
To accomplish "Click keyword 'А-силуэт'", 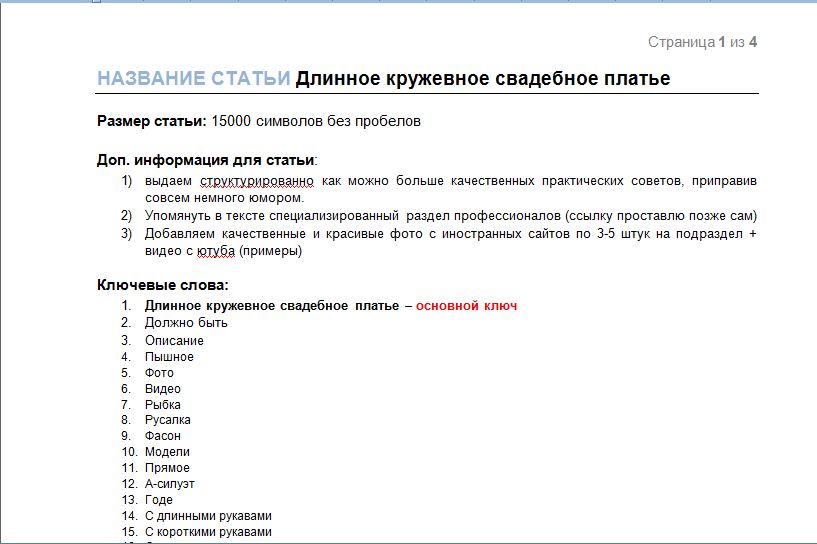I will [169, 484].
